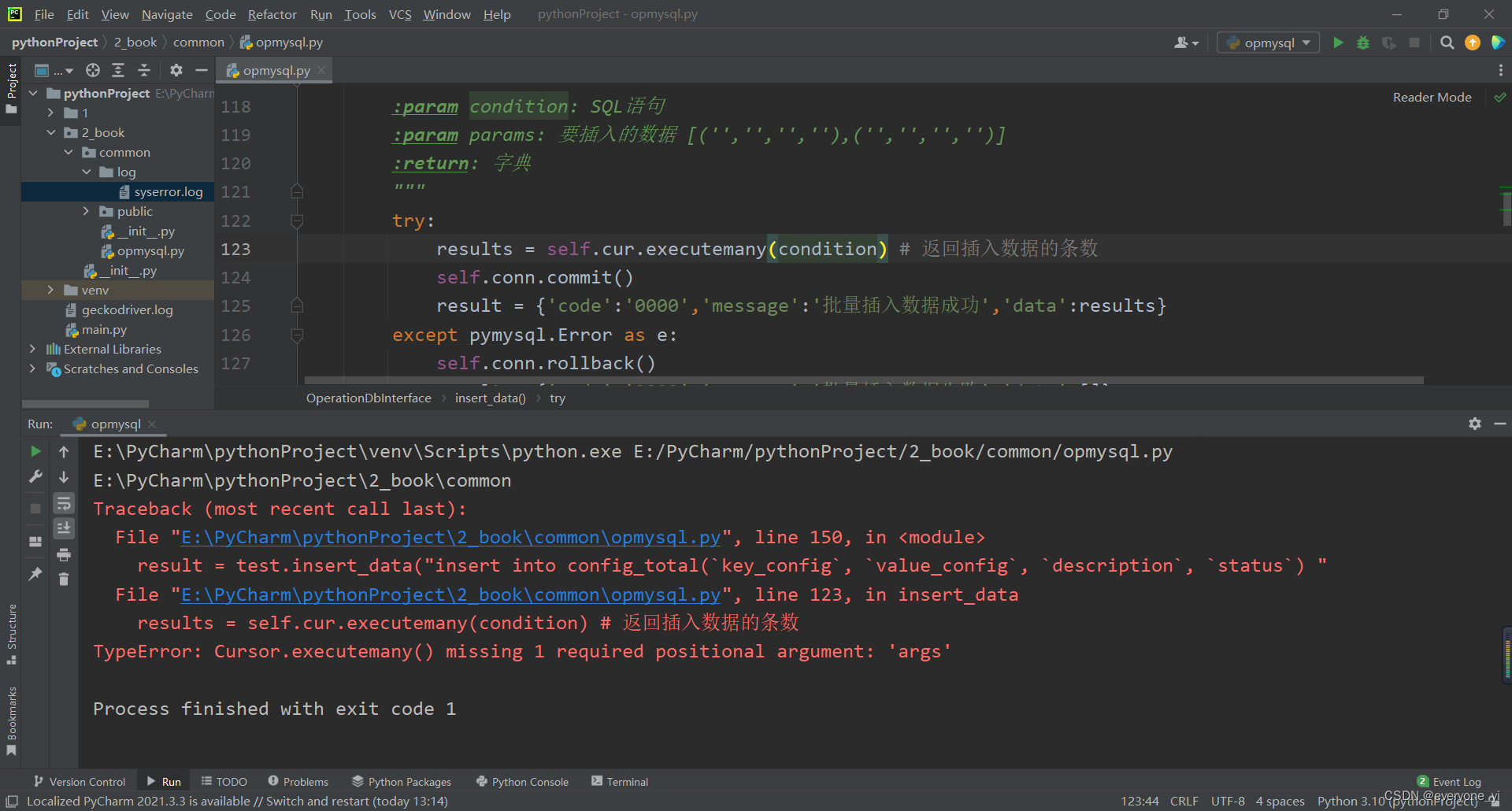The width and height of the screenshot is (1512, 811).
Task: Open traceback link for line 150
Action: tap(450, 537)
